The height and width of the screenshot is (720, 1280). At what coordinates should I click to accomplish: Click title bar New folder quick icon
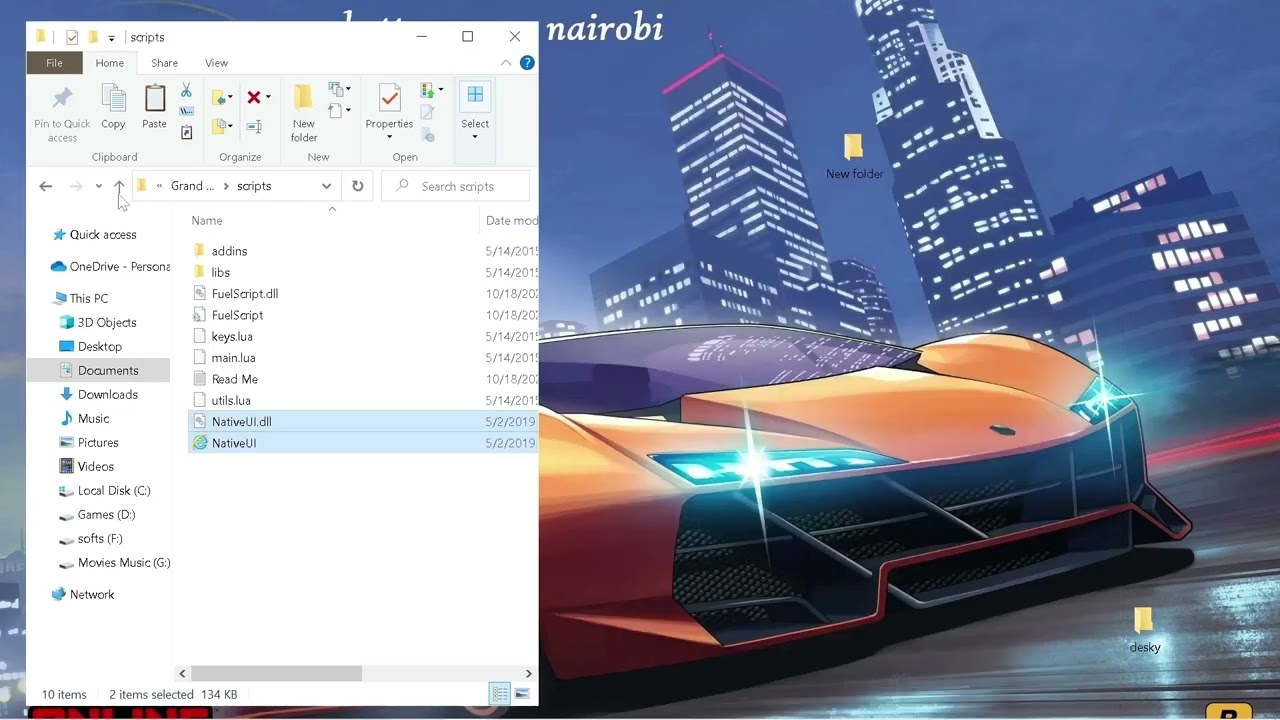(92, 37)
